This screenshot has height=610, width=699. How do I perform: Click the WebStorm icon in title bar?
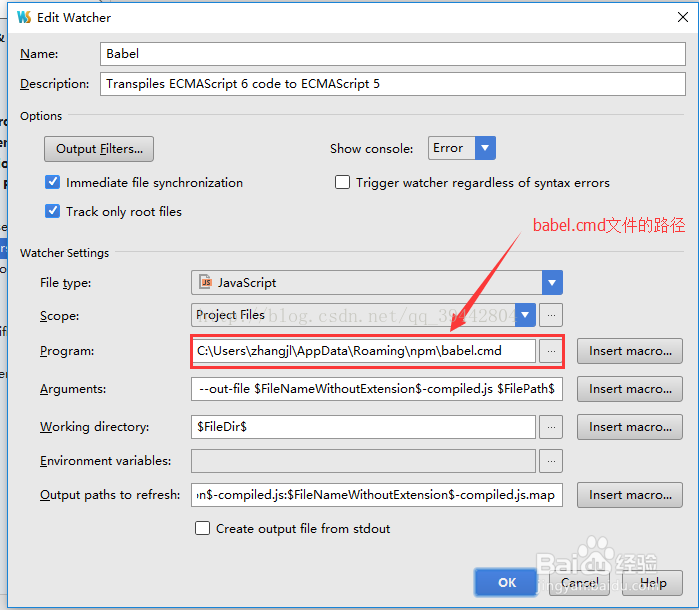click(24, 17)
